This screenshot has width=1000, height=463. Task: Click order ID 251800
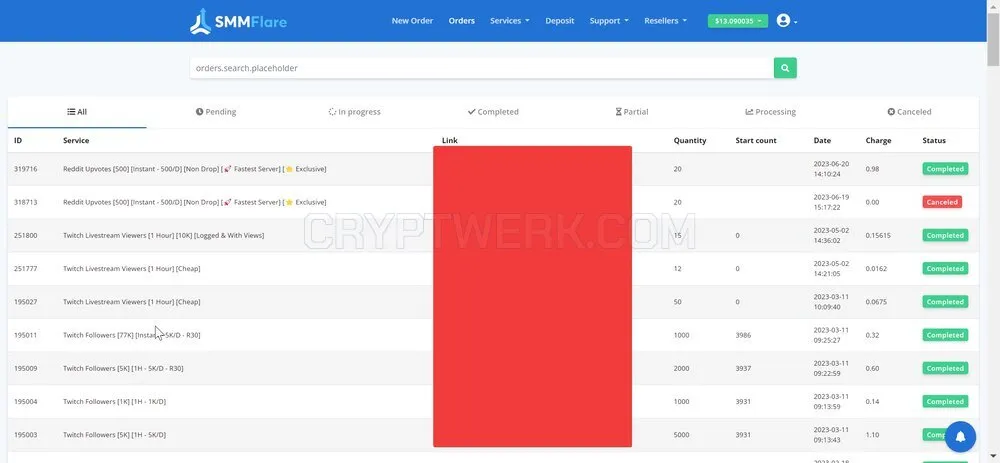(26, 235)
